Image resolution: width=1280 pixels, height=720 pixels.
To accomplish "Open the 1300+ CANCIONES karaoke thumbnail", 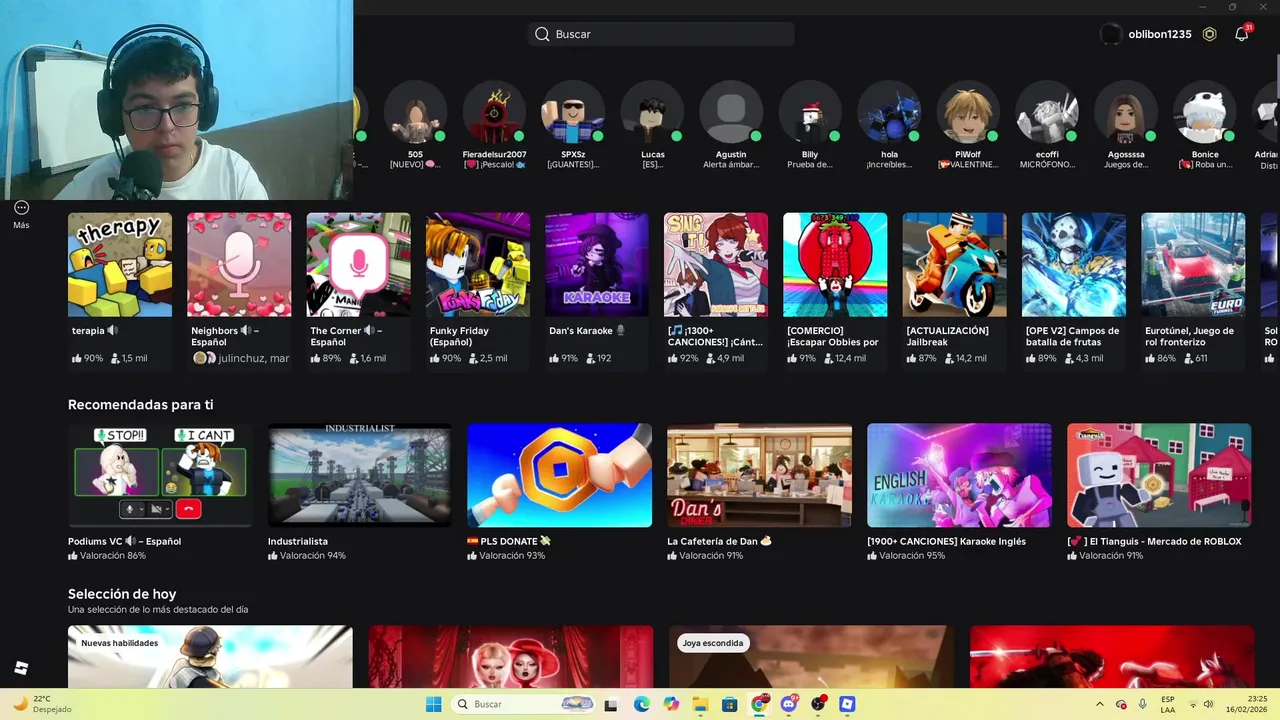I will click(716, 265).
